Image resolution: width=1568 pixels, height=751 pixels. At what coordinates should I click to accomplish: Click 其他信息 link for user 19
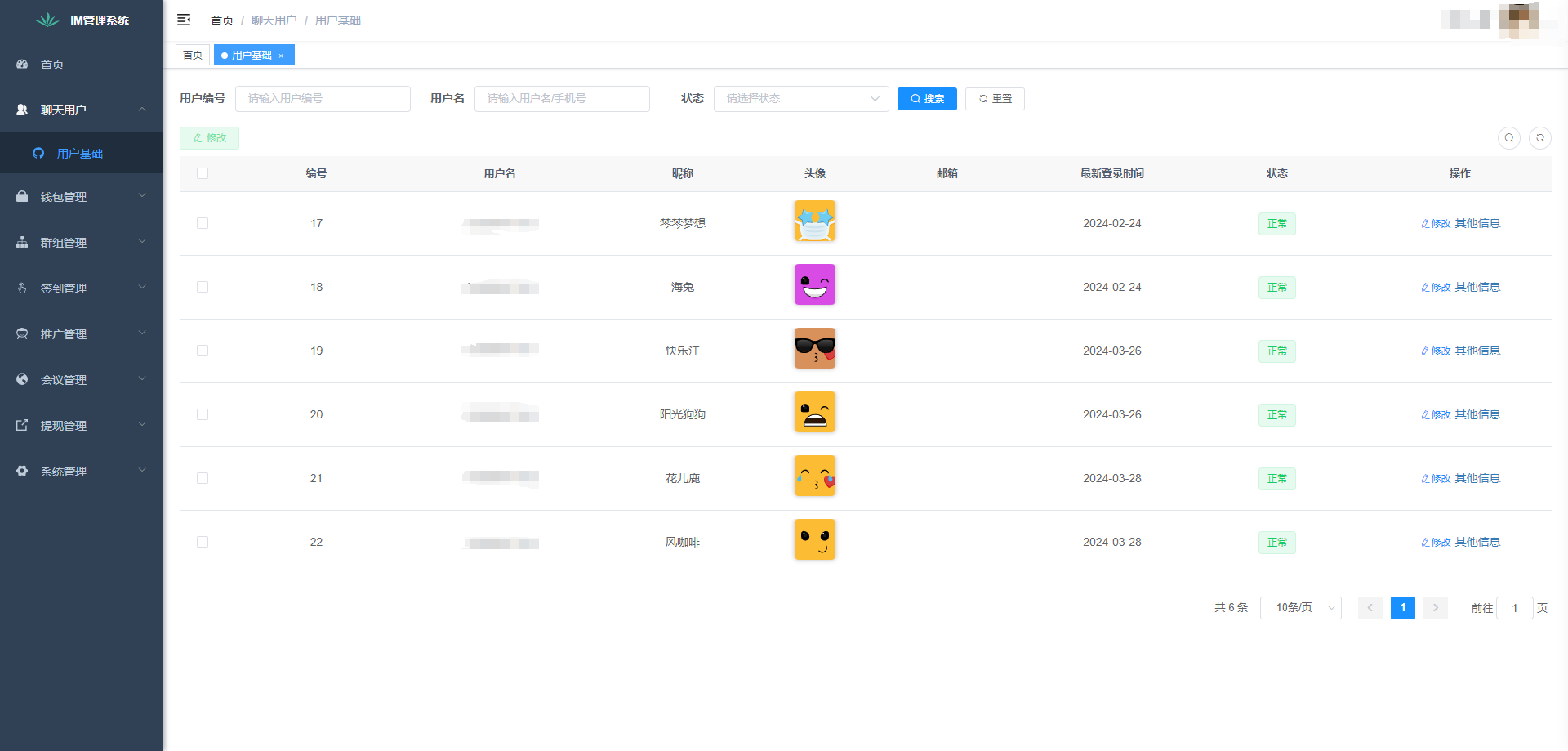(1477, 351)
